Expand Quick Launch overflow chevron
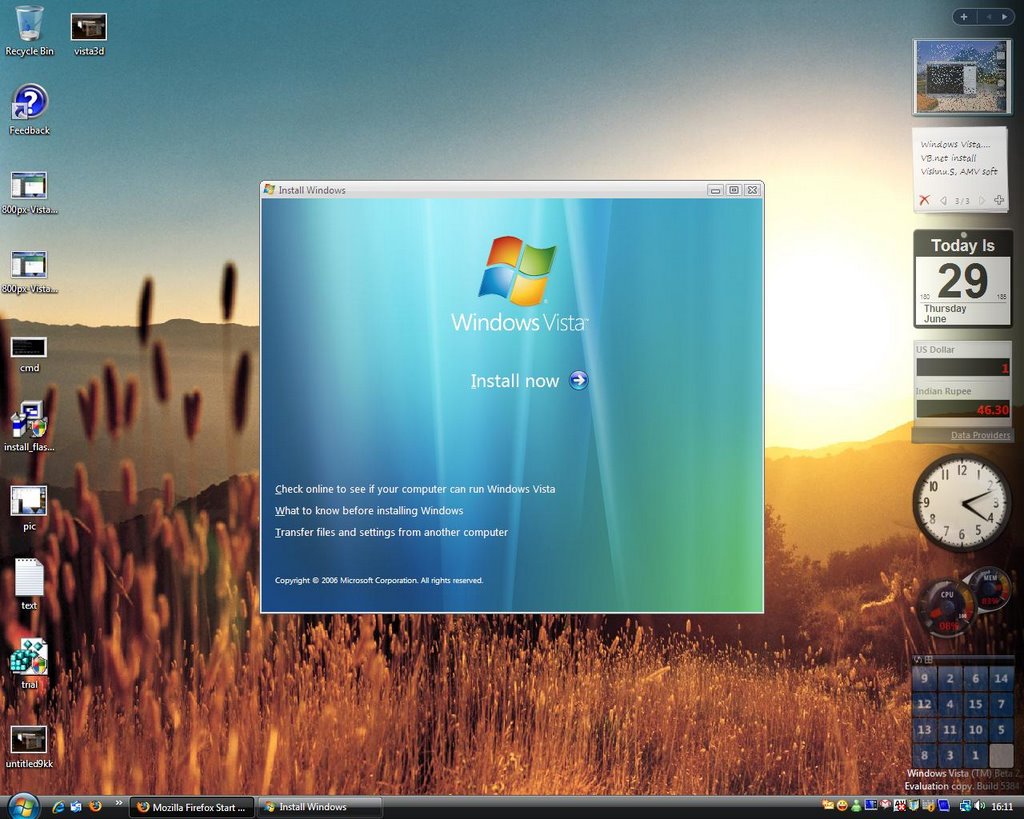The height and width of the screenshot is (819, 1024). click(x=118, y=803)
